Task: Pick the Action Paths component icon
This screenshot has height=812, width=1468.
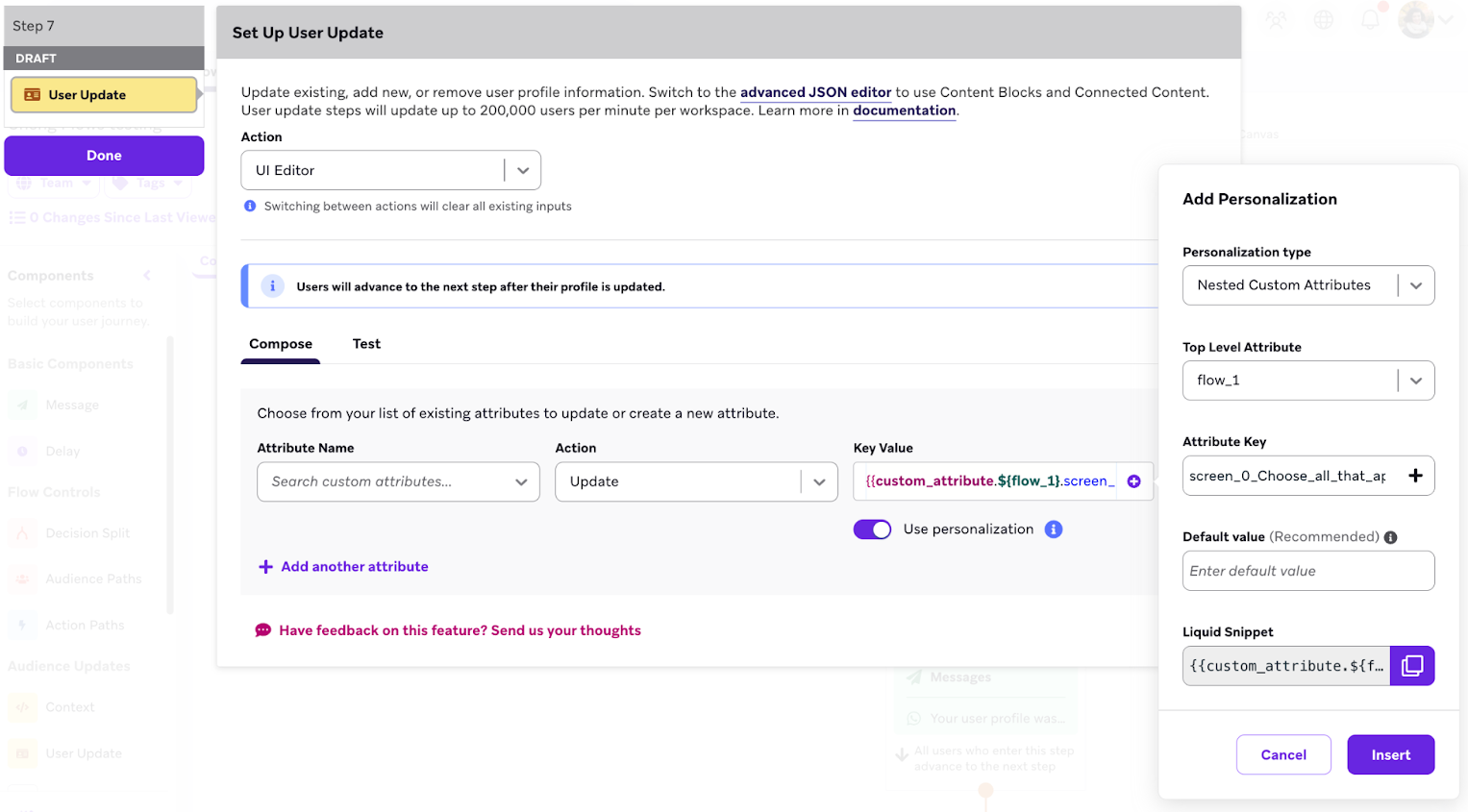Action: (21, 624)
